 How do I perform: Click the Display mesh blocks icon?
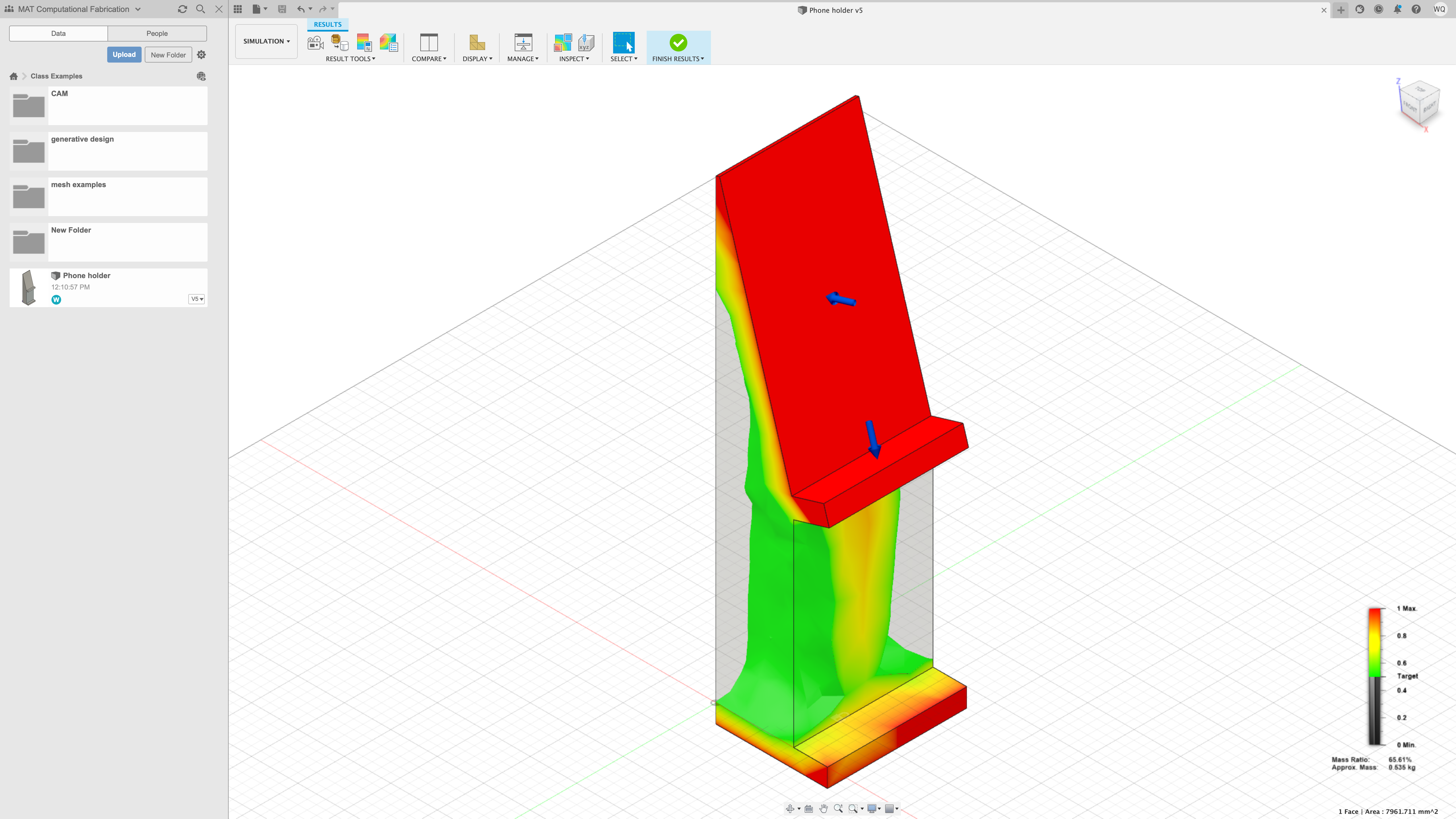pyautogui.click(x=477, y=43)
